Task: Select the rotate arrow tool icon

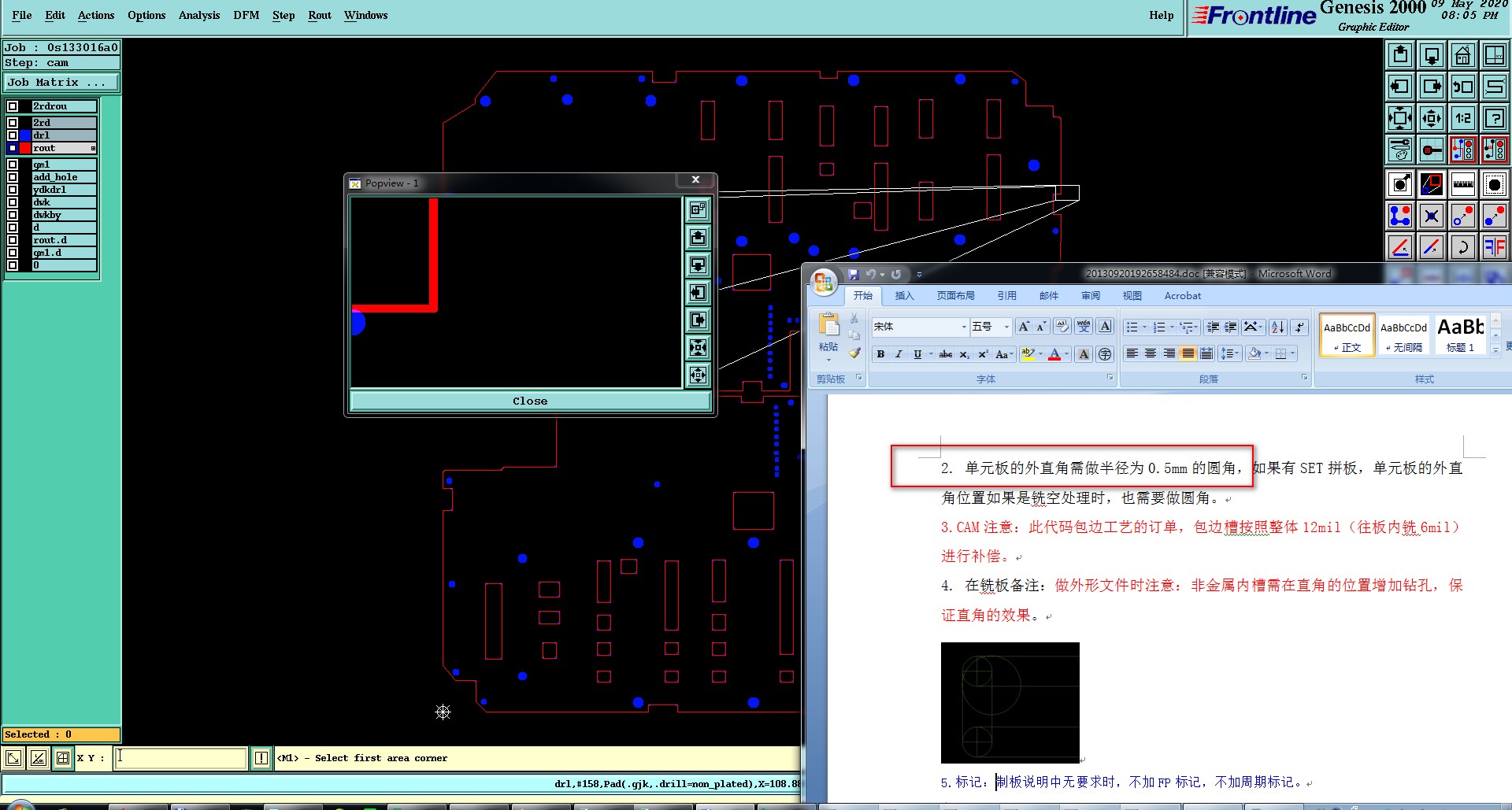Action: click(x=1463, y=247)
